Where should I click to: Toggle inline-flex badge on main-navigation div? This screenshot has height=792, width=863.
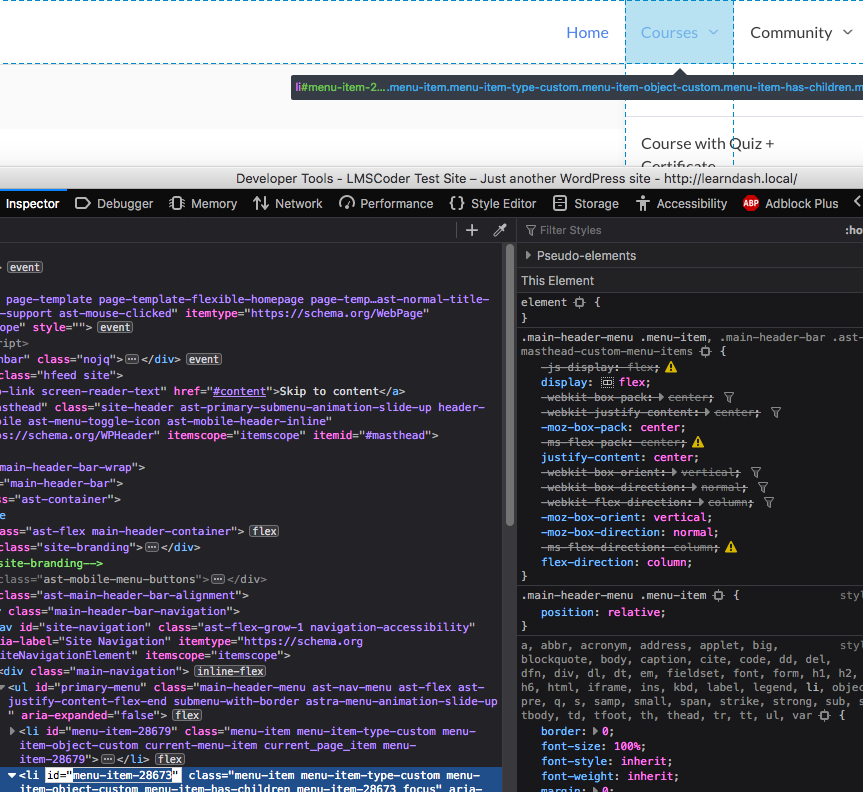click(229, 671)
